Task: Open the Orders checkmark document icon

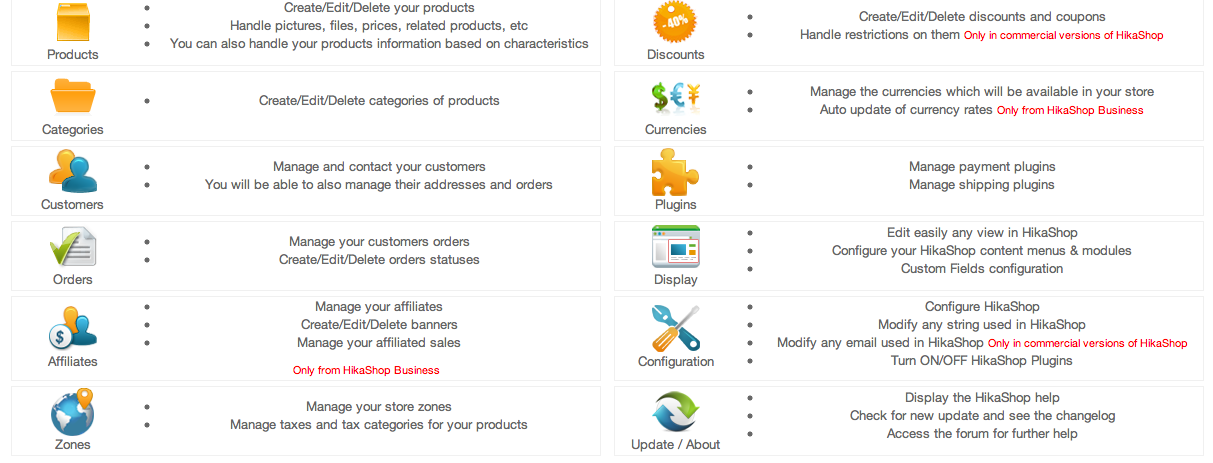Action: click(73, 247)
